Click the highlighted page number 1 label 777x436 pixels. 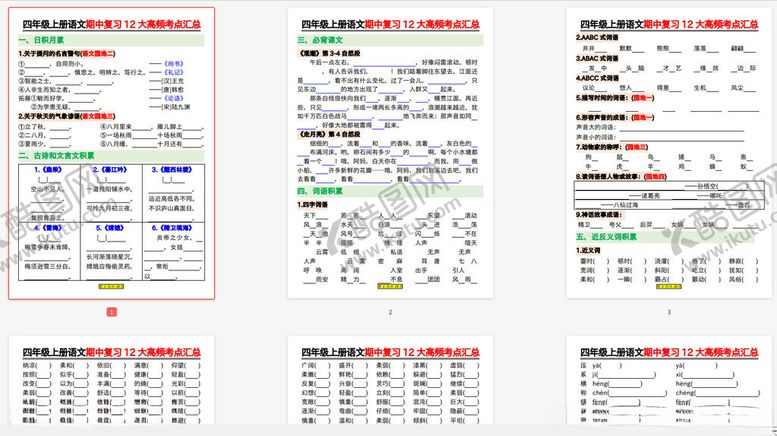[x=111, y=312]
